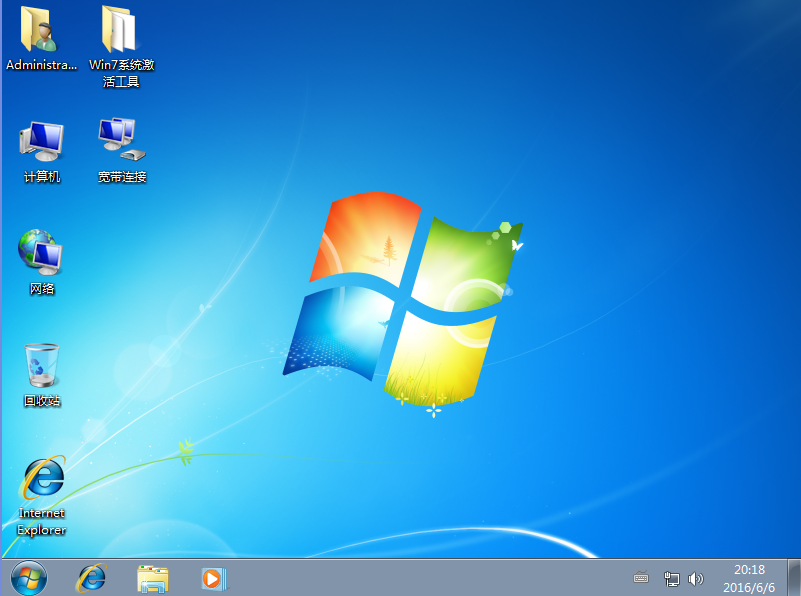Launch Windows Media Player from the taskbar

(x=213, y=578)
